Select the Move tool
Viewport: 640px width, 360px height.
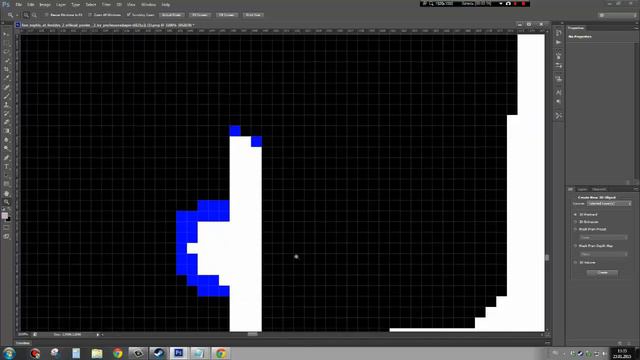(x=6, y=34)
